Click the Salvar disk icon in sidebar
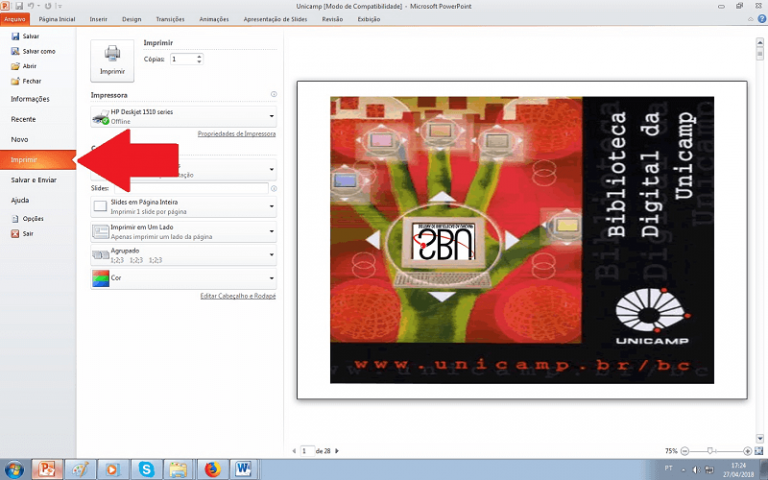Screen dimensions: 768x480 (x=15, y=36)
